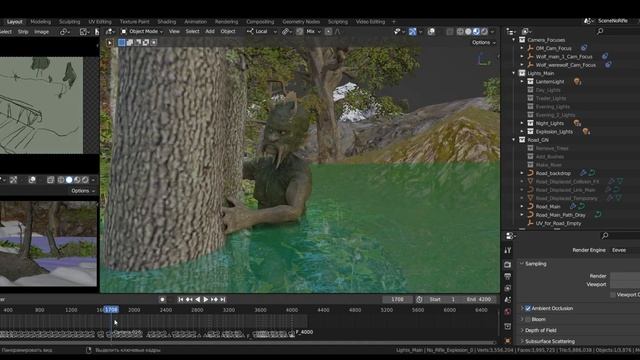Open the View Layer properties tab
The width and height of the screenshot is (640, 360).
[x=508, y=288]
